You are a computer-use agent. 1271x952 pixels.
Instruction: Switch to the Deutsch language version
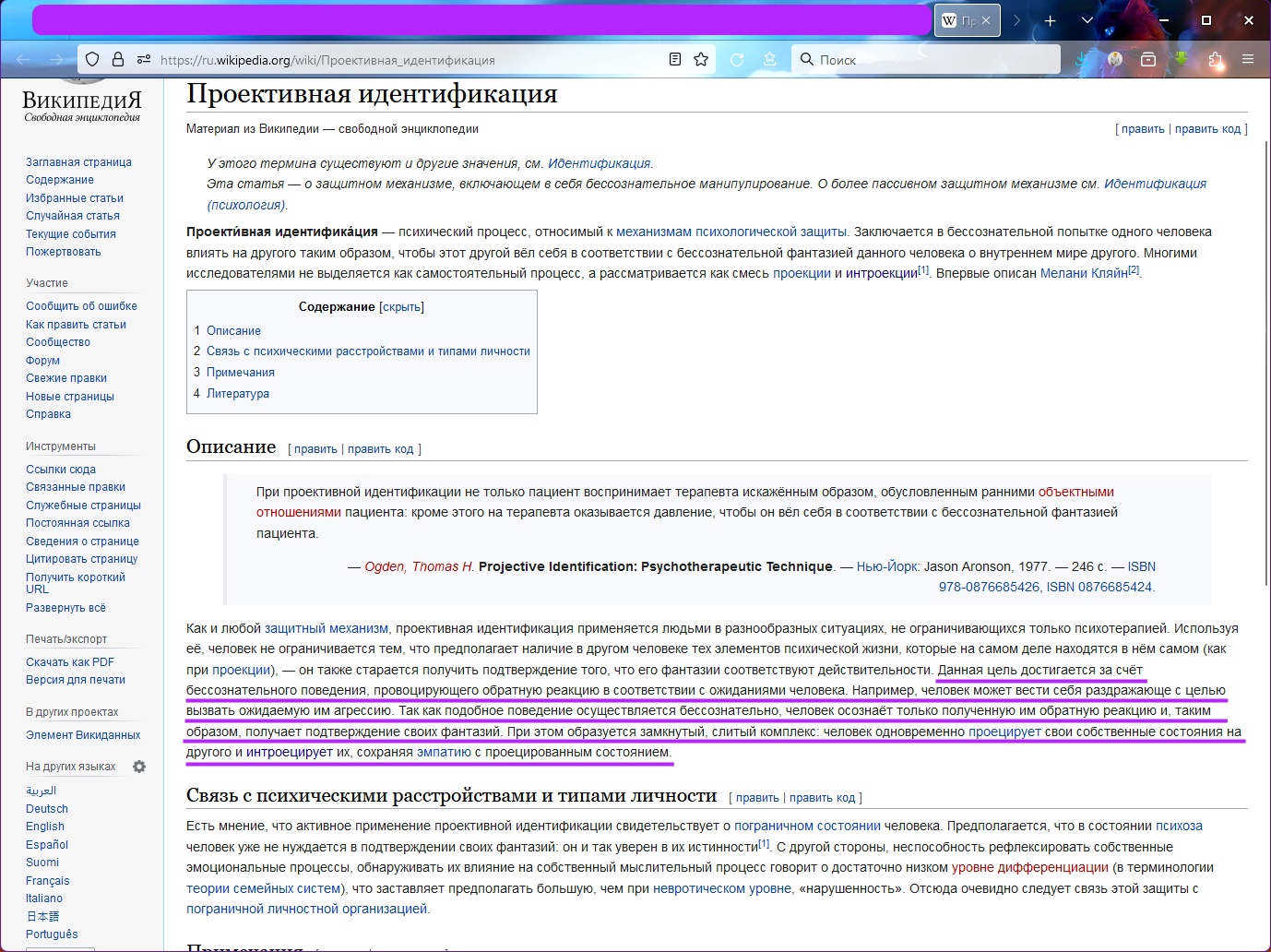(x=47, y=809)
